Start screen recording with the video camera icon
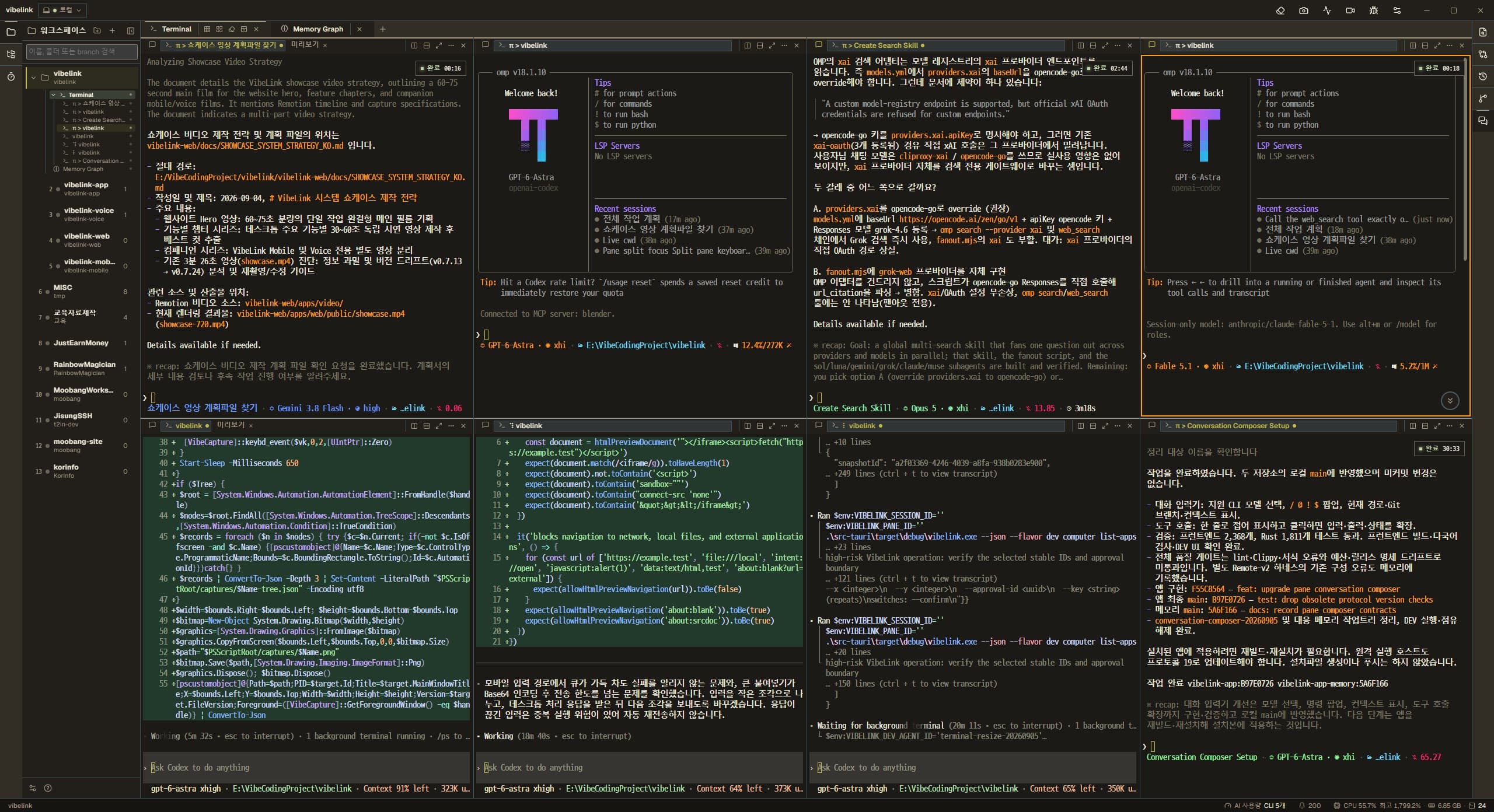 point(1350,10)
